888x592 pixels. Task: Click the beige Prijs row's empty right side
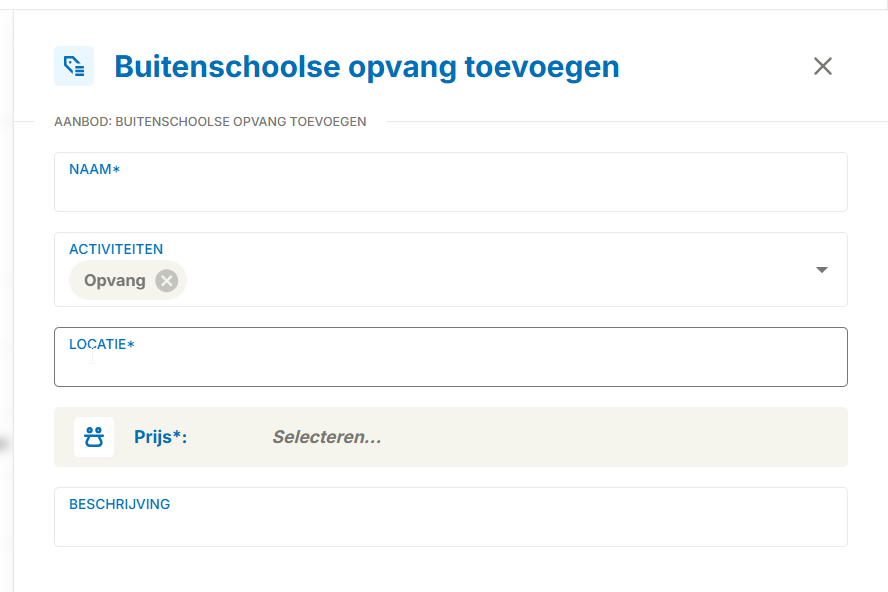[650, 437]
